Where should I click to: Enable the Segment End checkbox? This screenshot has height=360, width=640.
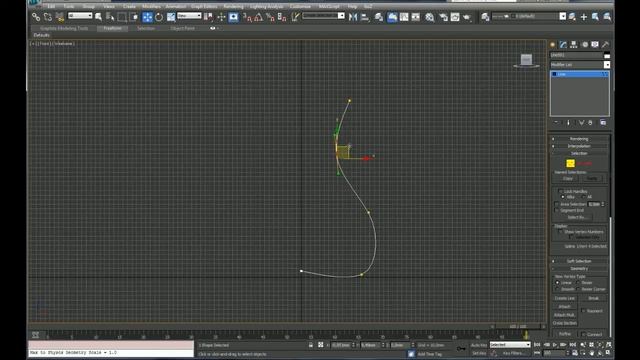pyautogui.click(x=557, y=211)
